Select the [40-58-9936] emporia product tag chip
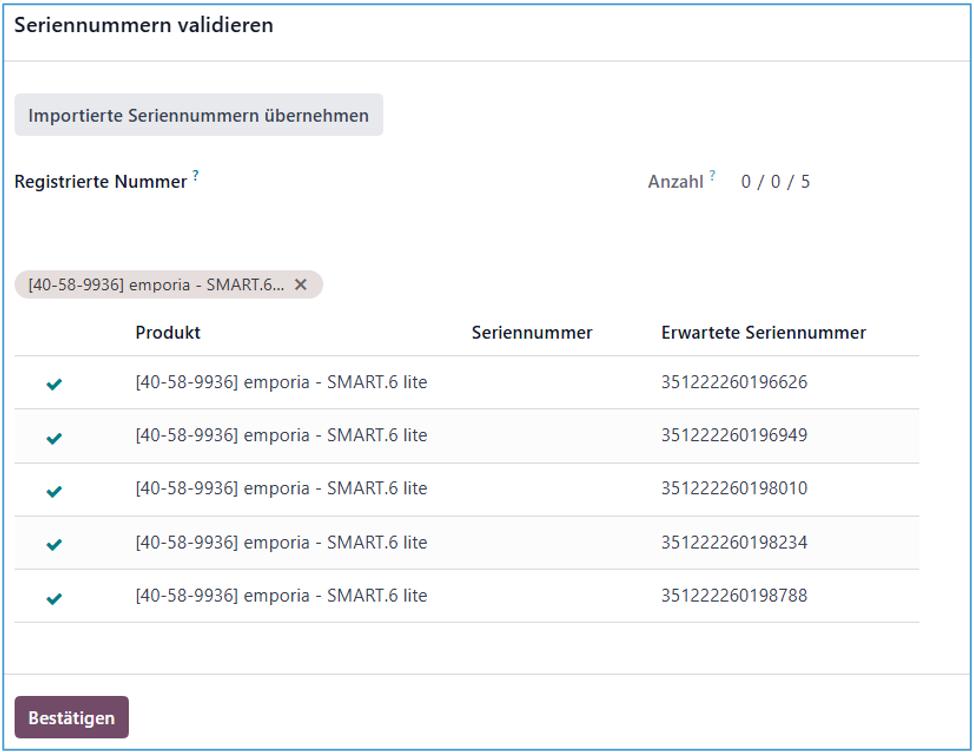The width and height of the screenshot is (974, 752). (x=155, y=285)
